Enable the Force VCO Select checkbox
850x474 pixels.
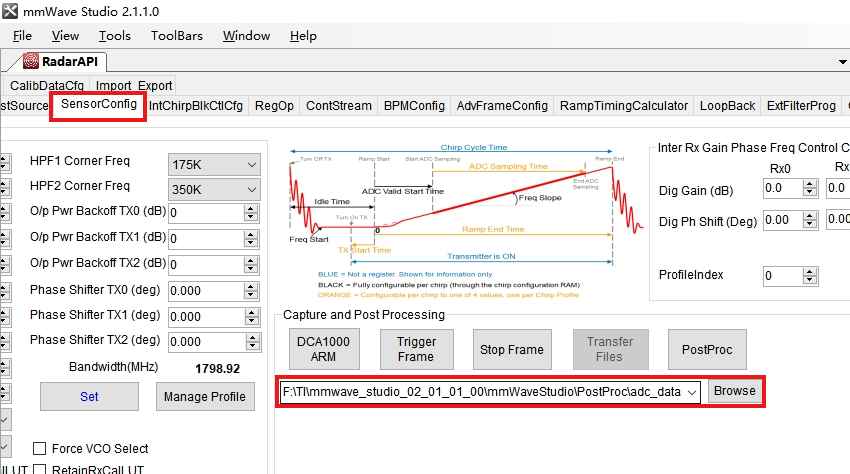click(39, 449)
